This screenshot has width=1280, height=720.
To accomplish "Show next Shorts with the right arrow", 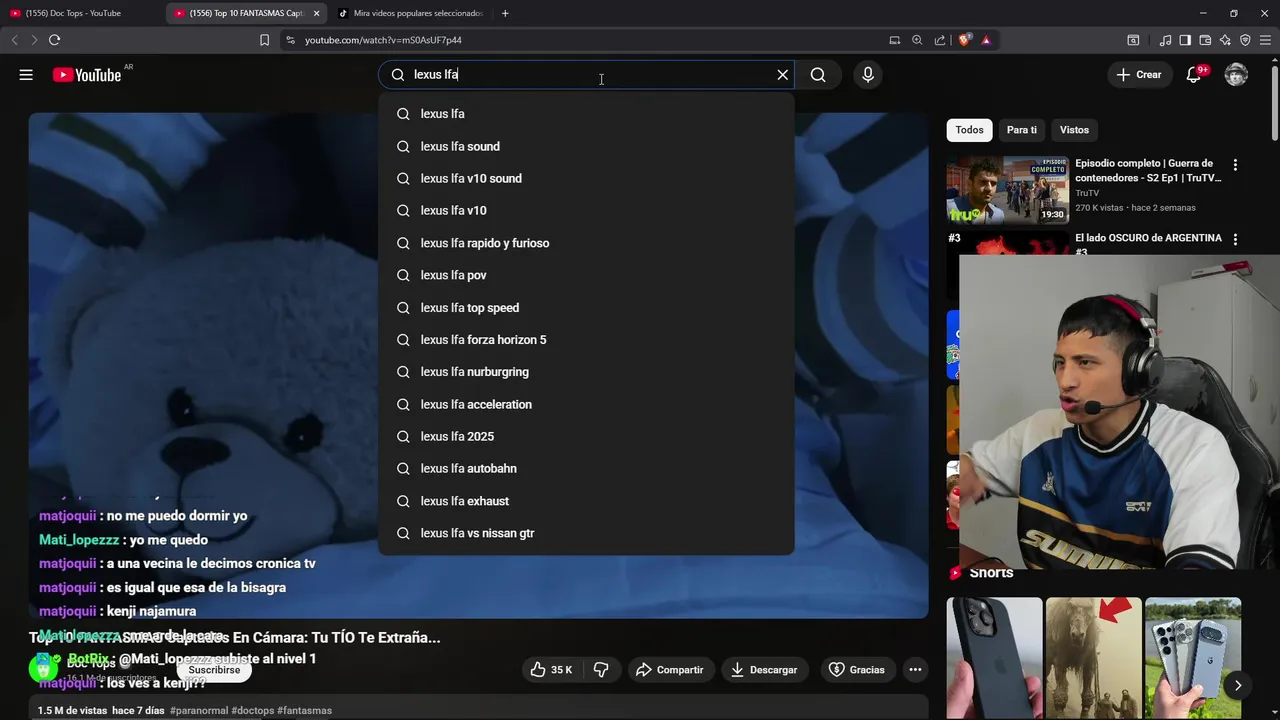I will pos(1237,685).
